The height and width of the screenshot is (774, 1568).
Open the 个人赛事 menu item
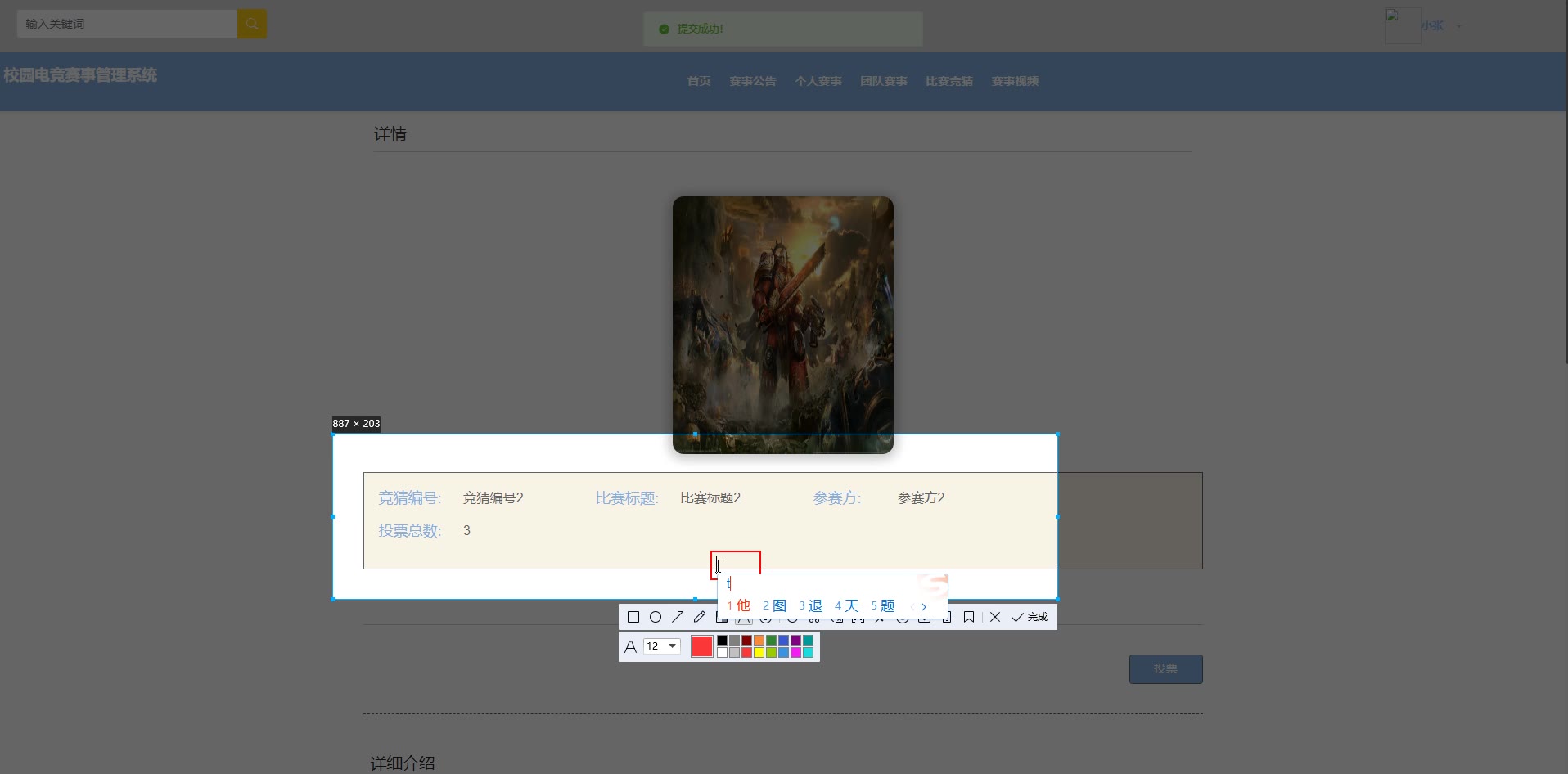tap(818, 81)
